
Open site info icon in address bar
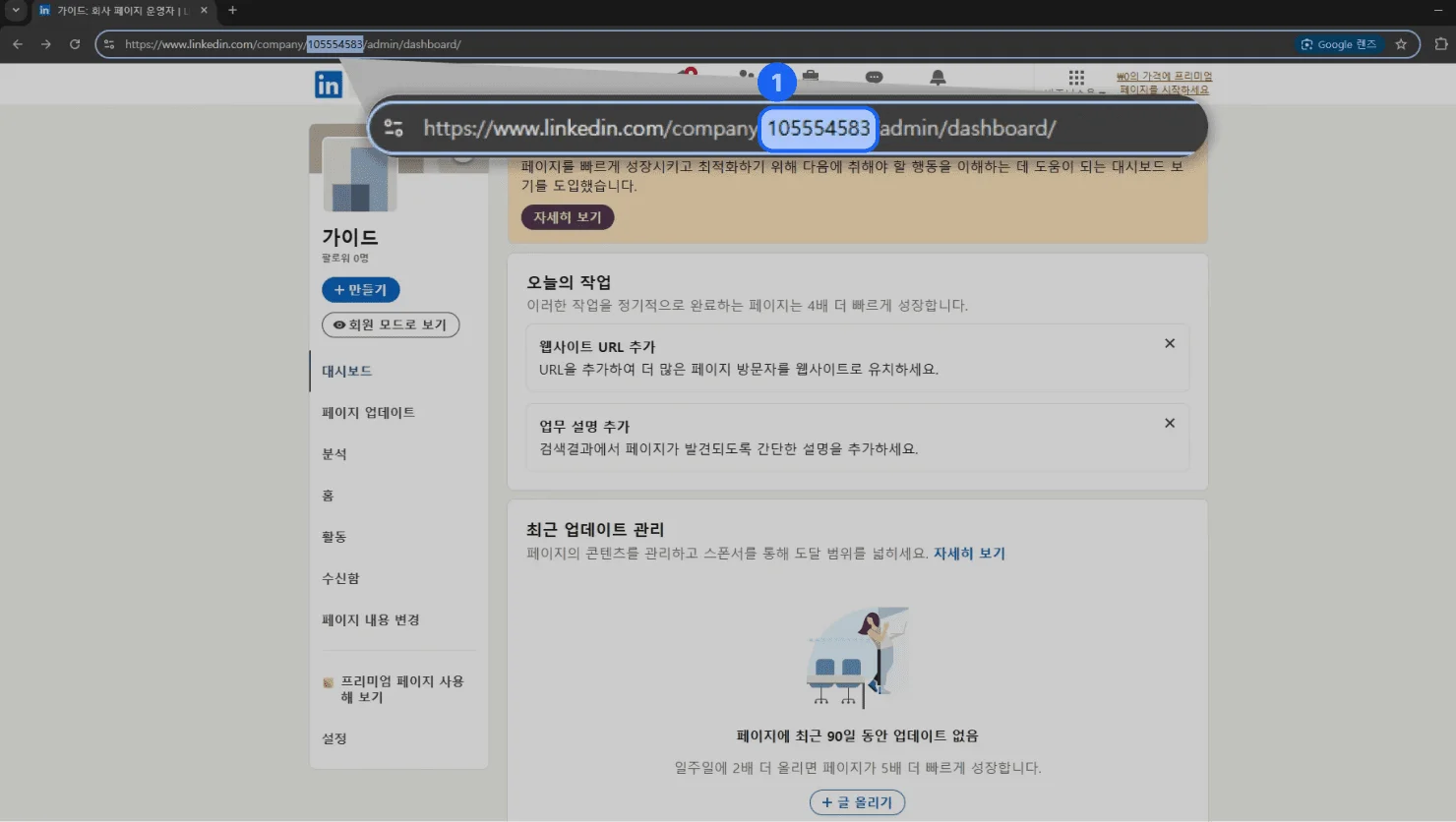[x=109, y=44]
